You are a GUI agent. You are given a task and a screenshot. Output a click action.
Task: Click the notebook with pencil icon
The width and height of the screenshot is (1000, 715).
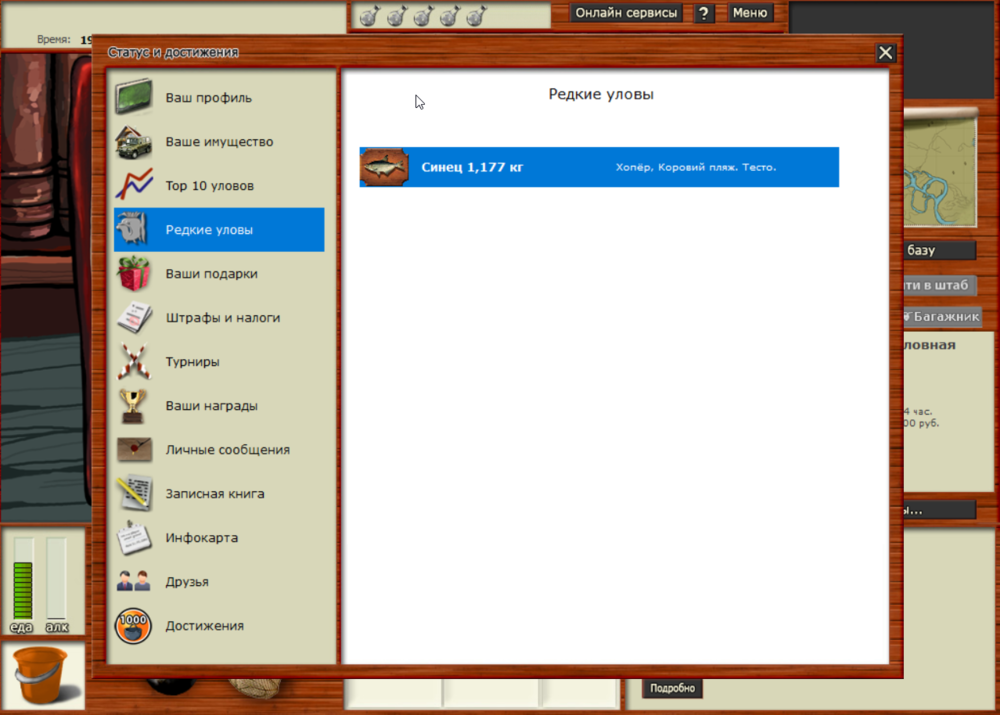[x=133, y=494]
